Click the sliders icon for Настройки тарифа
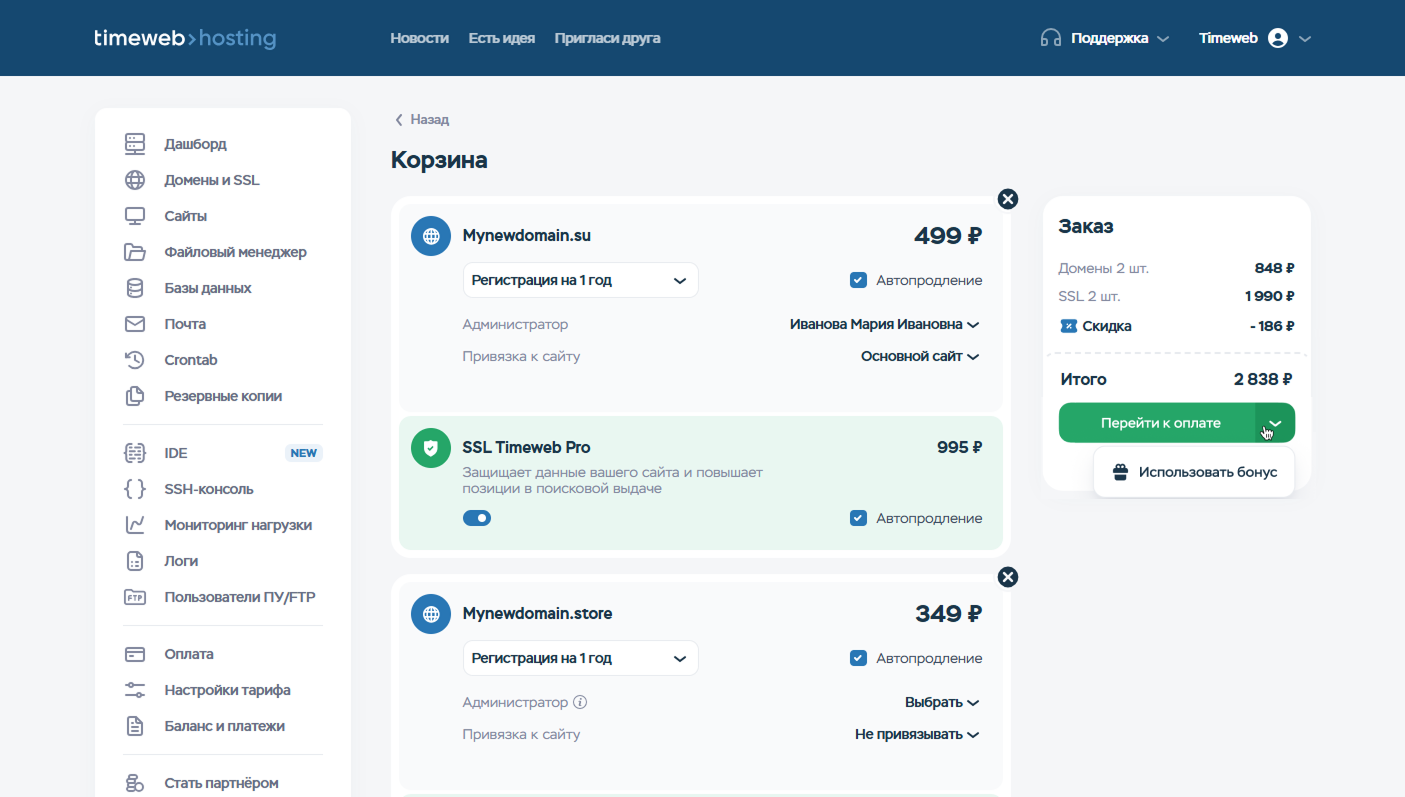 point(135,690)
